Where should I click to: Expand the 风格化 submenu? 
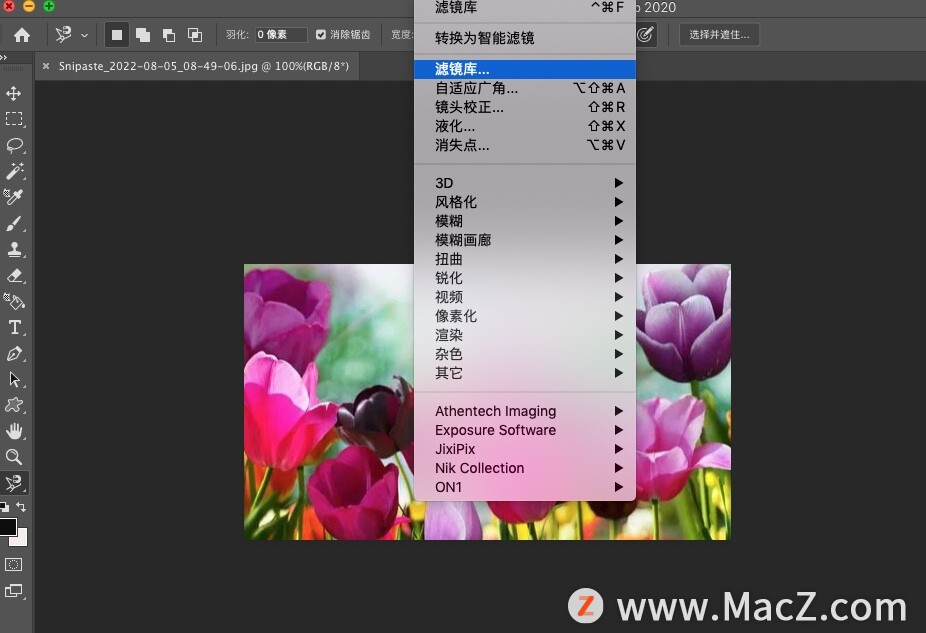(525, 202)
